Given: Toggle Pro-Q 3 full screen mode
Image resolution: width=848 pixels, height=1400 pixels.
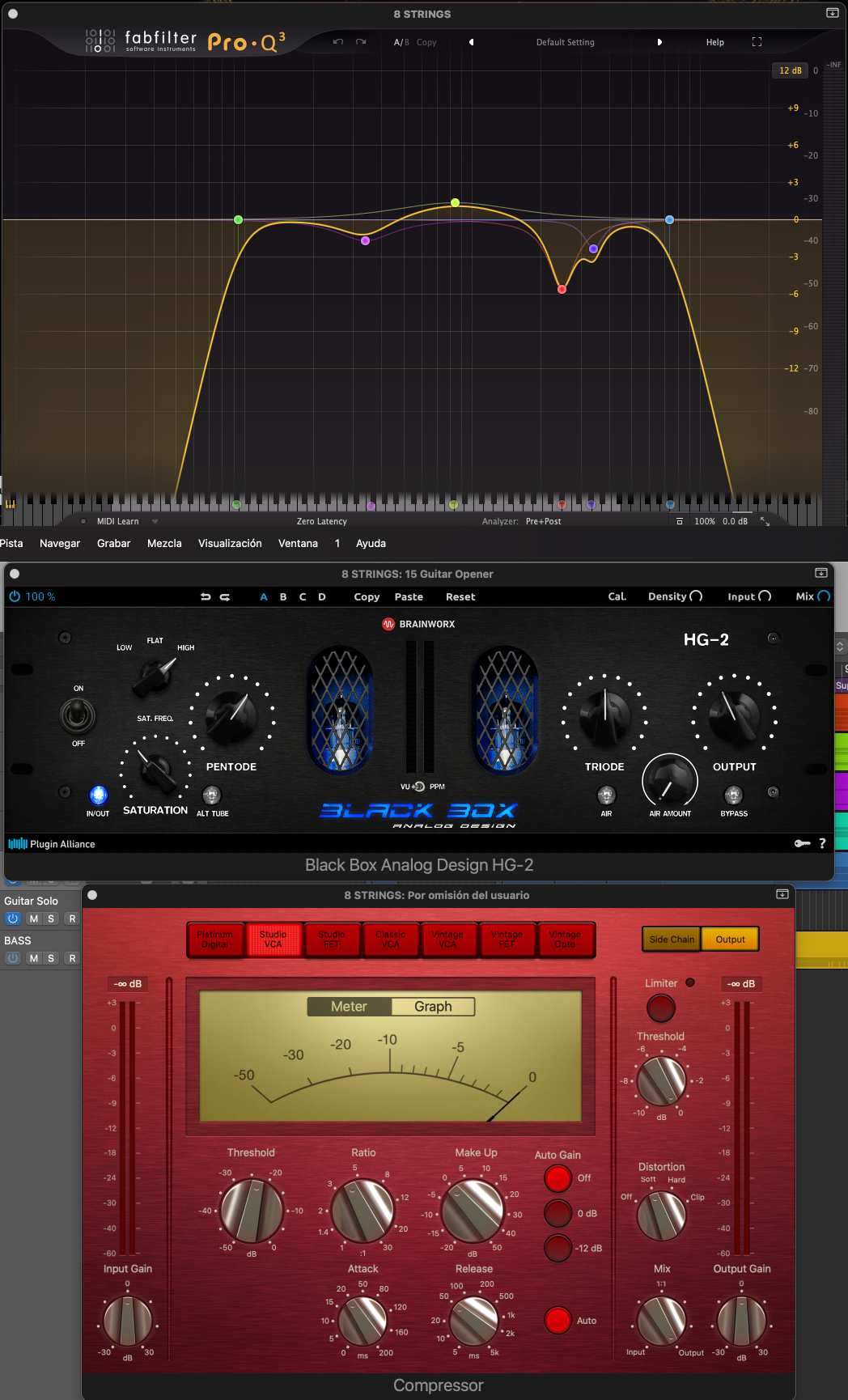Looking at the screenshot, I should 757,42.
